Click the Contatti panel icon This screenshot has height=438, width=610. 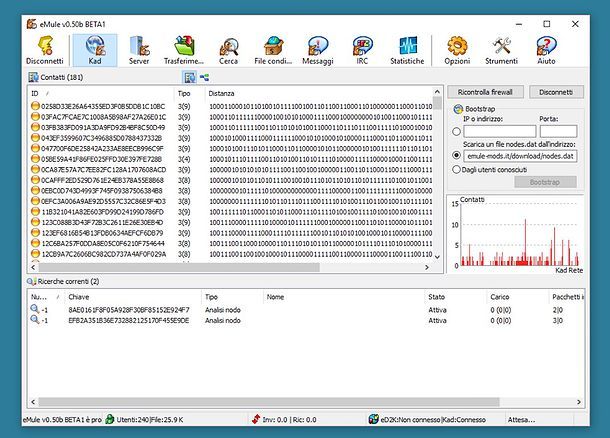pyautogui.click(x=33, y=77)
